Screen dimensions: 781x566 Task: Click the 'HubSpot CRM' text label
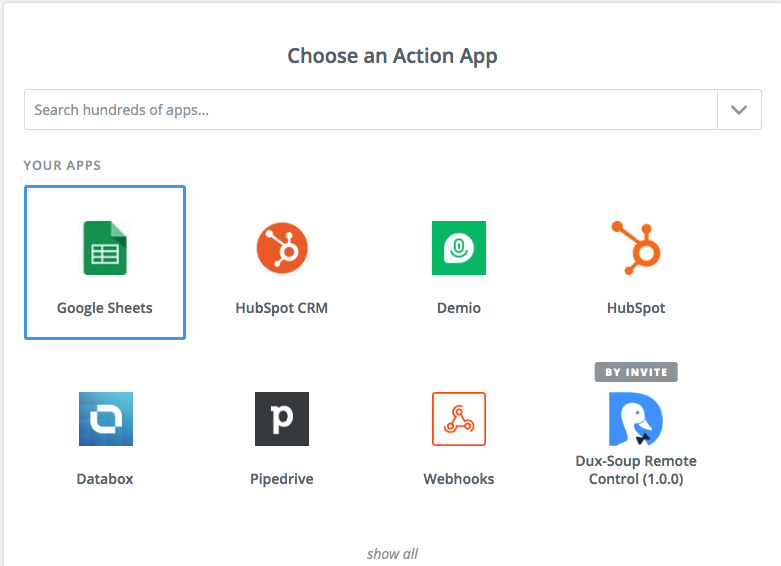(x=282, y=308)
